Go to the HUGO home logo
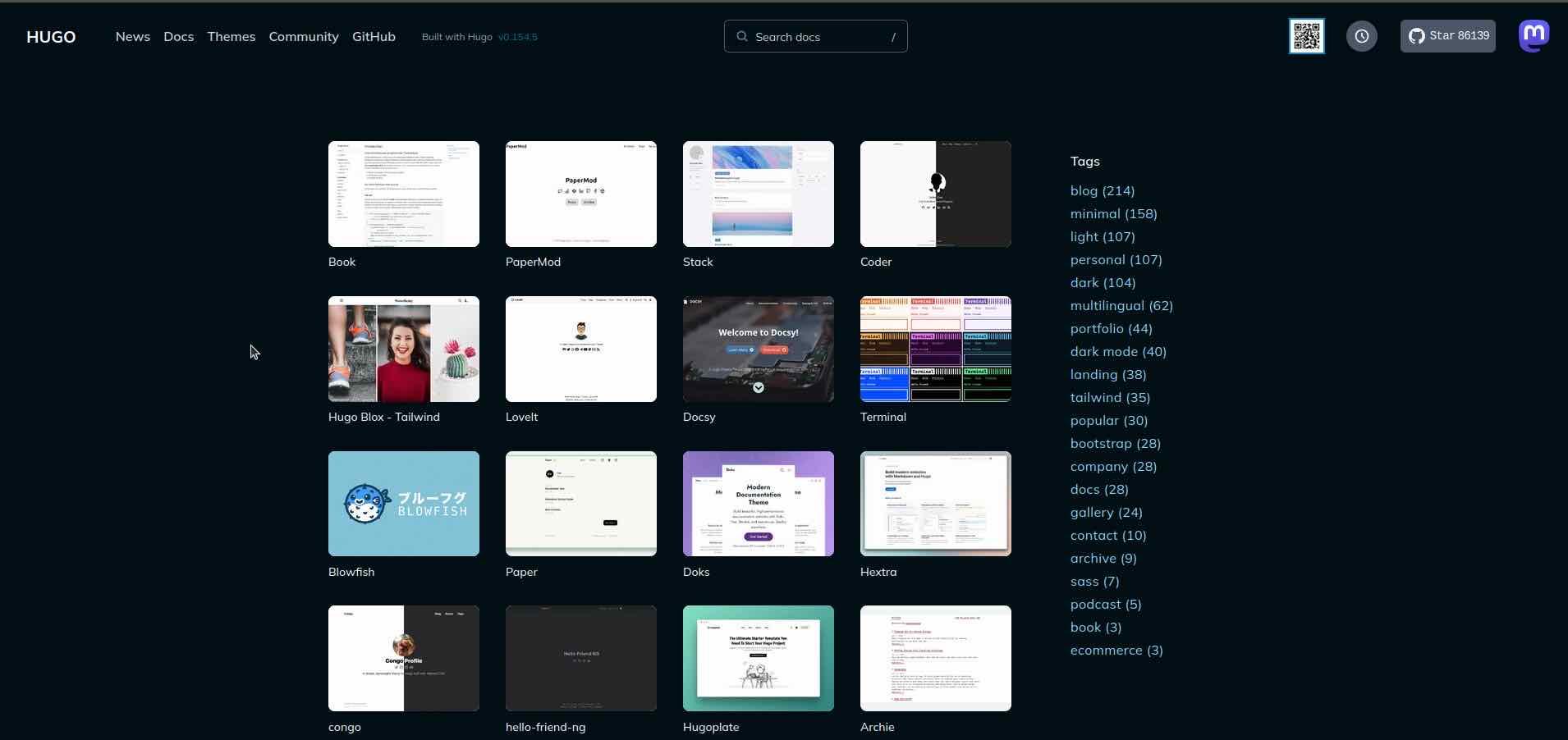The image size is (1568, 740). coord(51,37)
